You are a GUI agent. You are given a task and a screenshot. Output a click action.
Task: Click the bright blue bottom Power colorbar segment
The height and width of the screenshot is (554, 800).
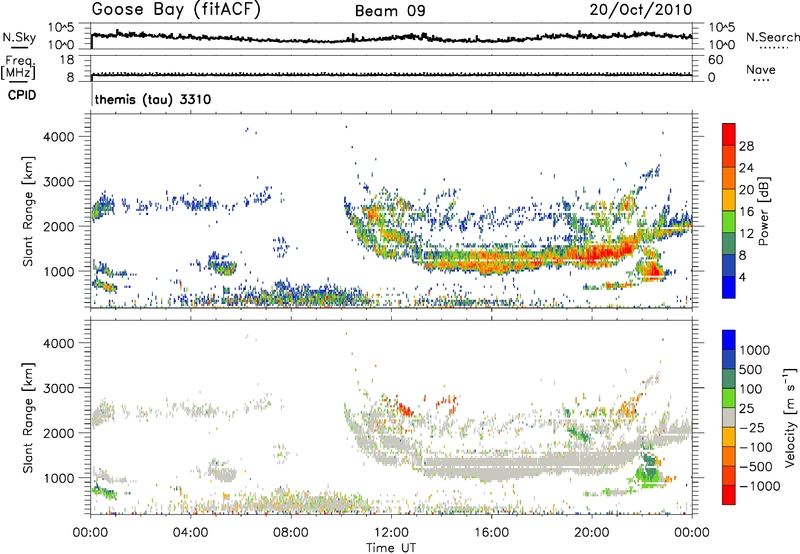tap(729, 287)
